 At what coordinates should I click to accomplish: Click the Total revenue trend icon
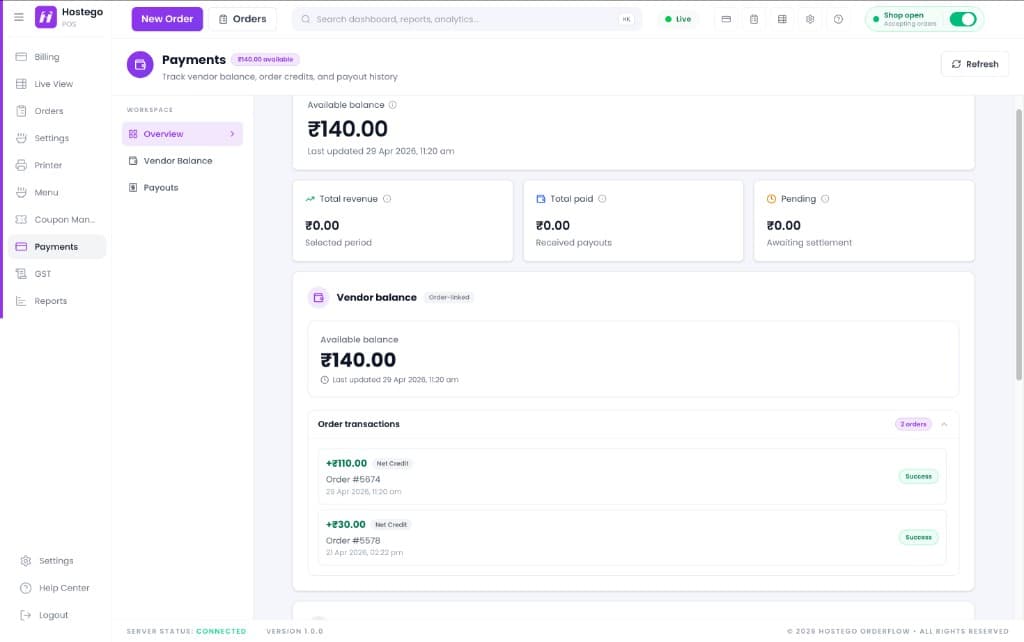tap(310, 199)
